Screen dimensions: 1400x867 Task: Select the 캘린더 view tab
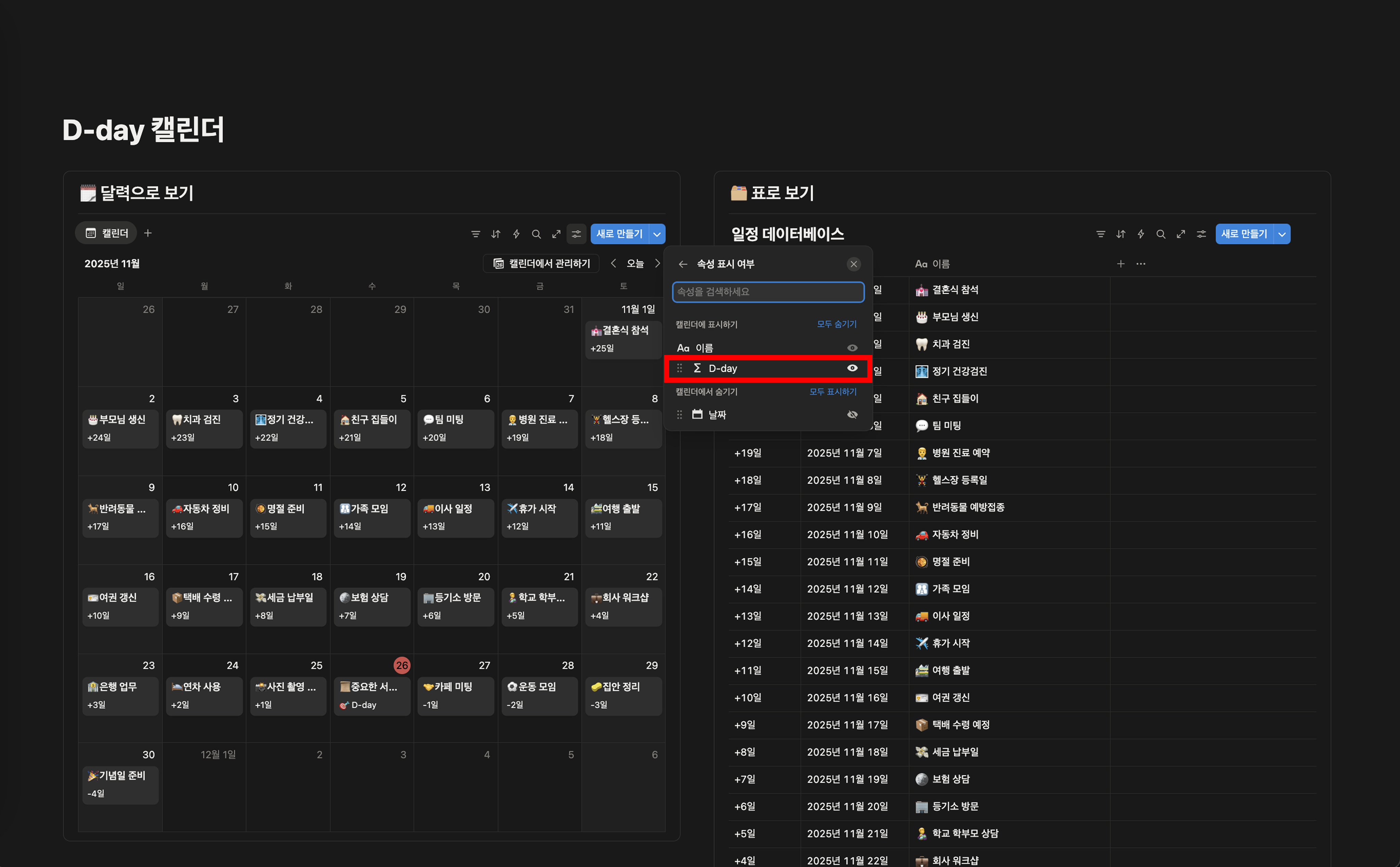pos(107,233)
